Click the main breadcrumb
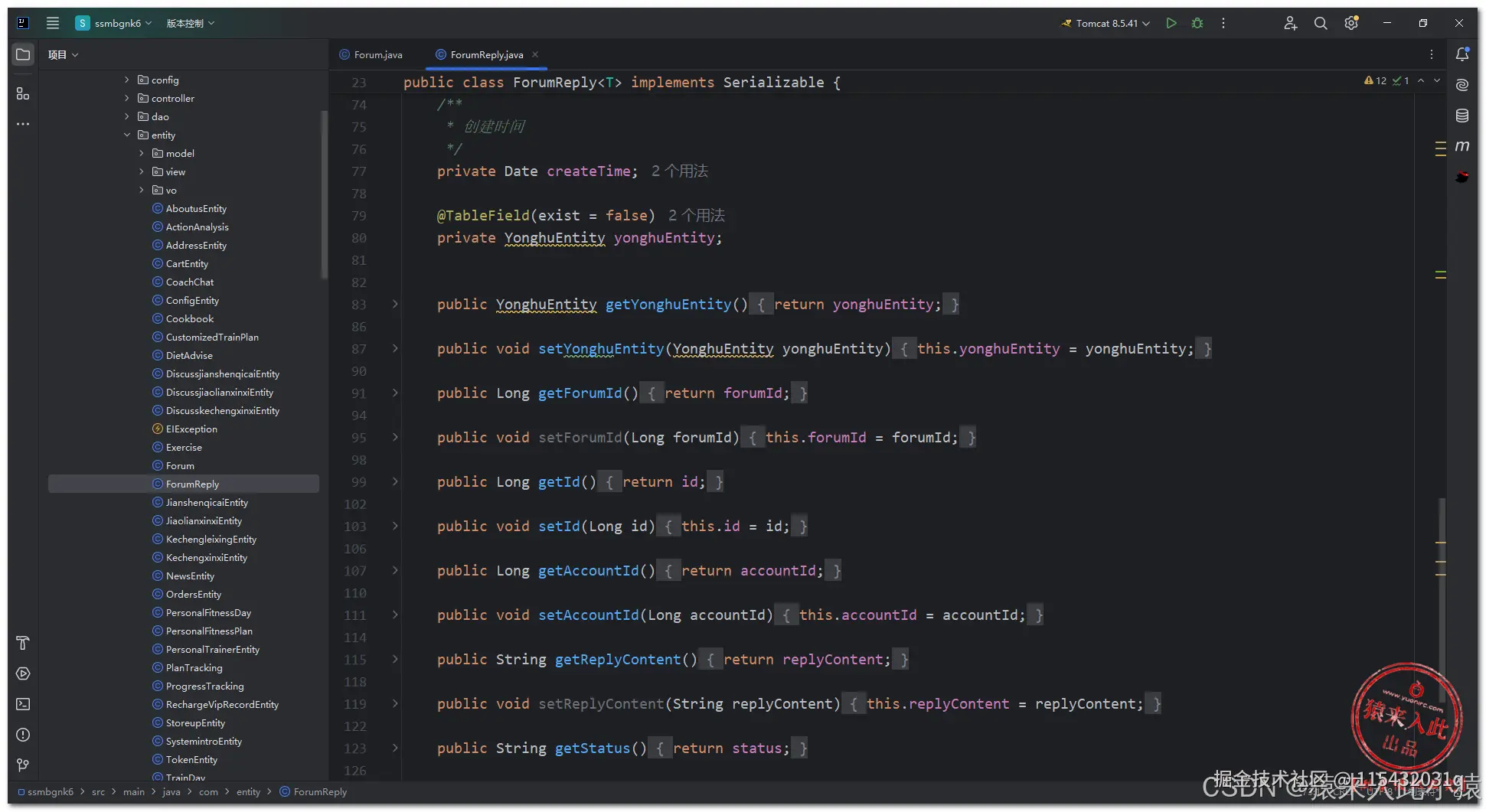The image size is (1486, 812). click(133, 791)
